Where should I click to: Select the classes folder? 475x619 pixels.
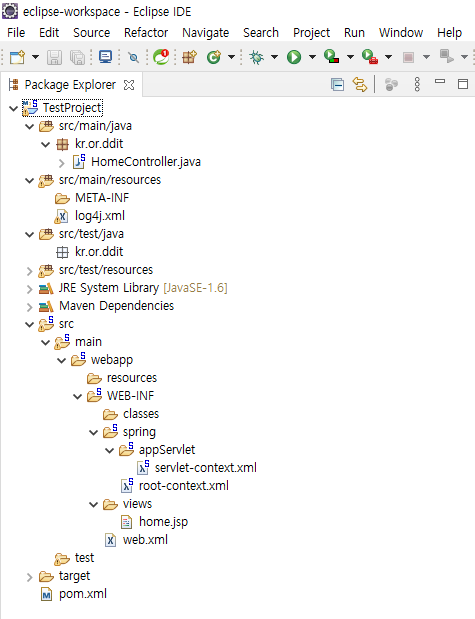(141, 414)
